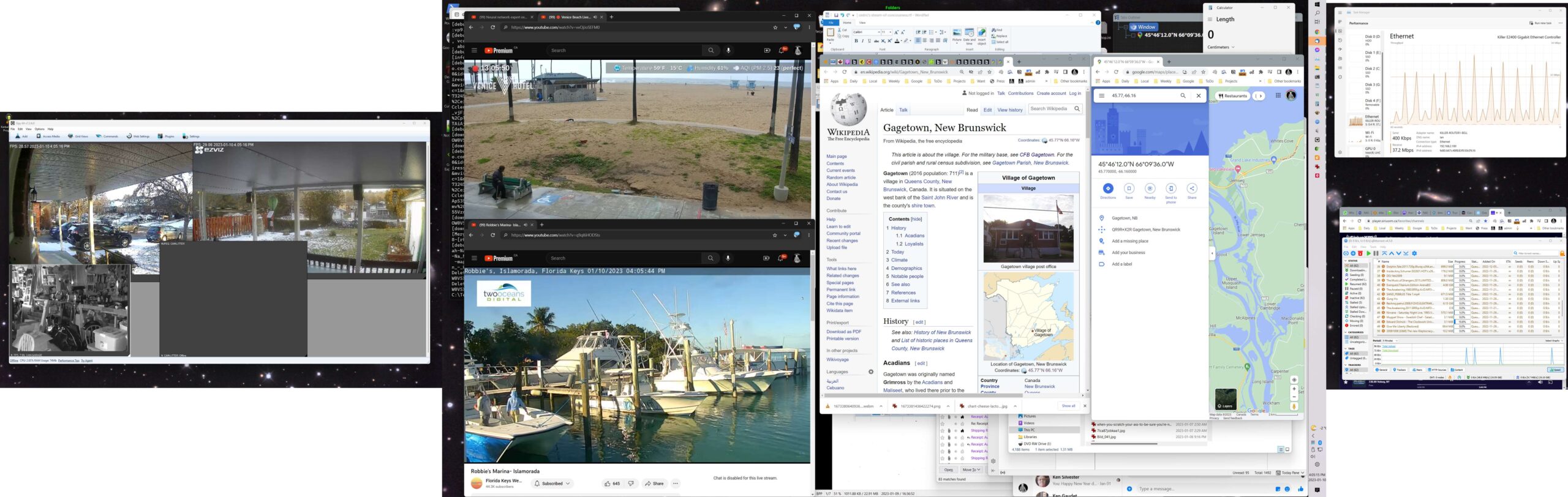Viewport: 1568px width, 497px height.
Task: Click the Nearby icon in Google Maps
Action: tap(1150, 189)
